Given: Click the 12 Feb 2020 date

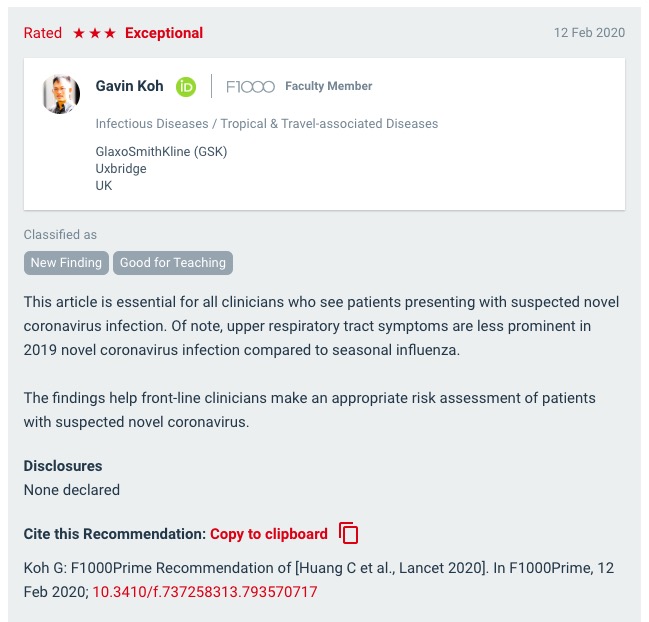Looking at the screenshot, I should pos(589,33).
